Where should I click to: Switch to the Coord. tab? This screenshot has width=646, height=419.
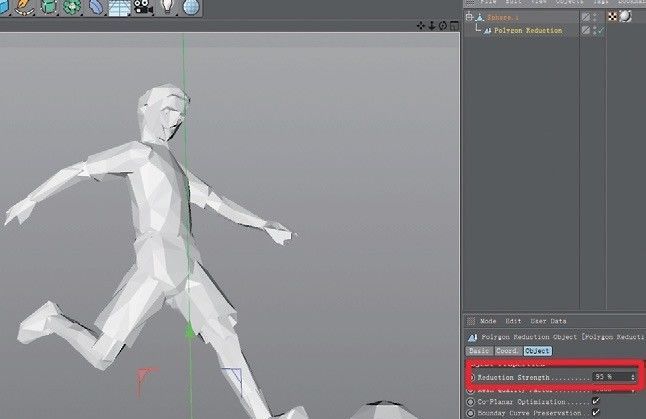coord(508,351)
